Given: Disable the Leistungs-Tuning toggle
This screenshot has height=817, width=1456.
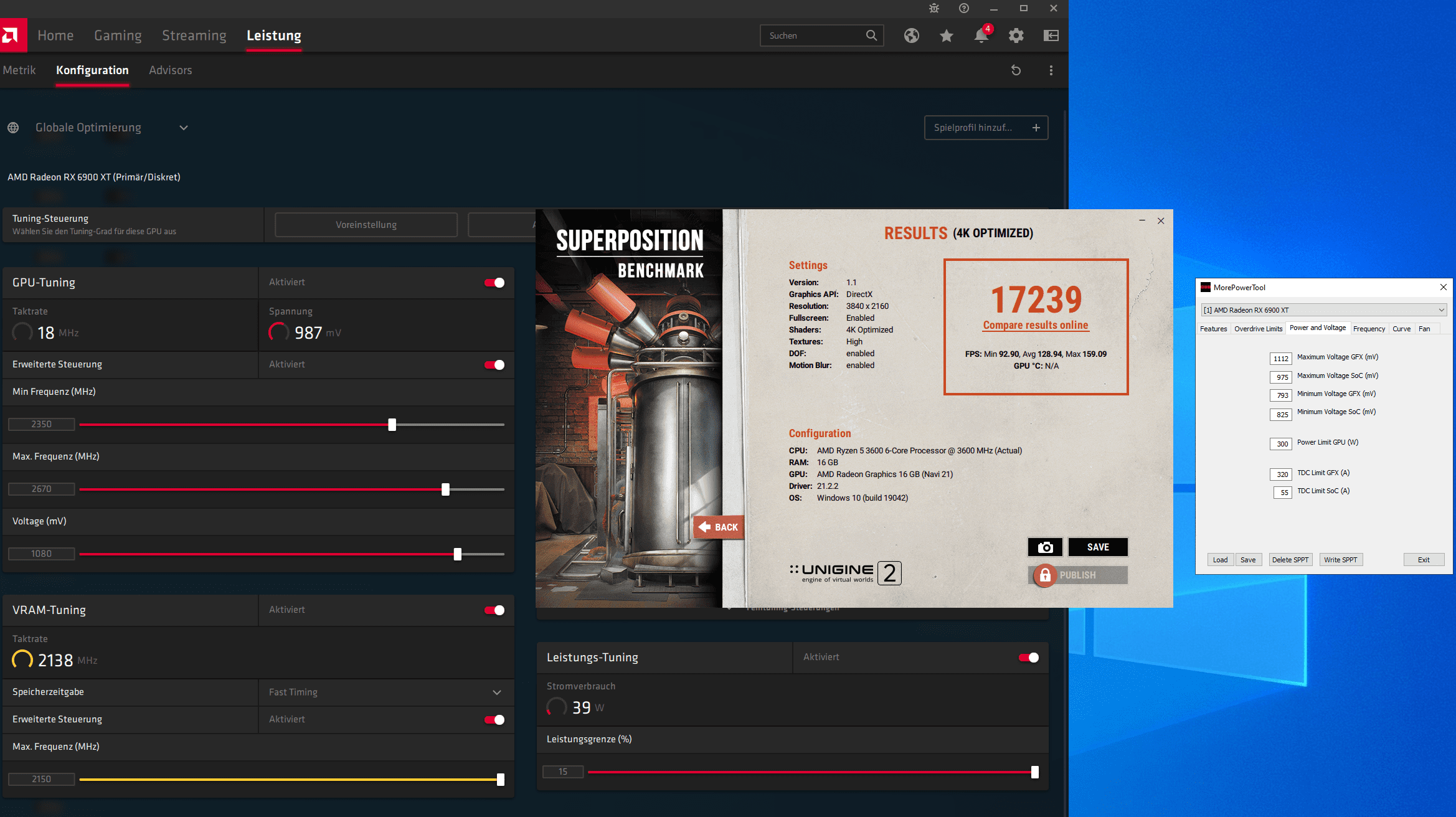Looking at the screenshot, I should (1029, 658).
